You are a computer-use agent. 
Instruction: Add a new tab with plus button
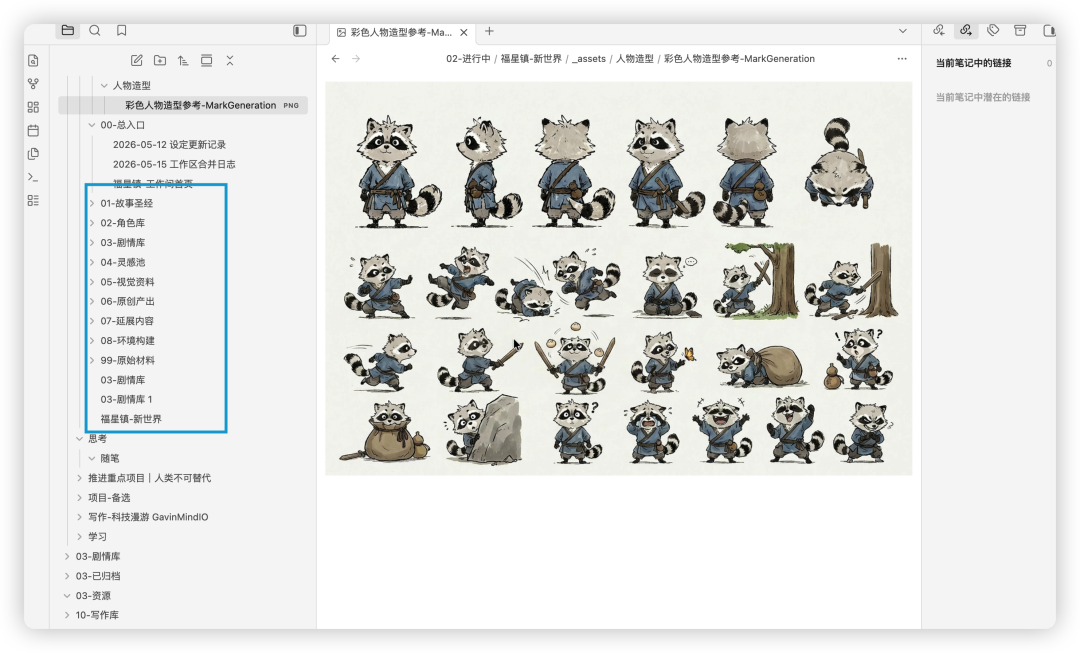pos(489,31)
